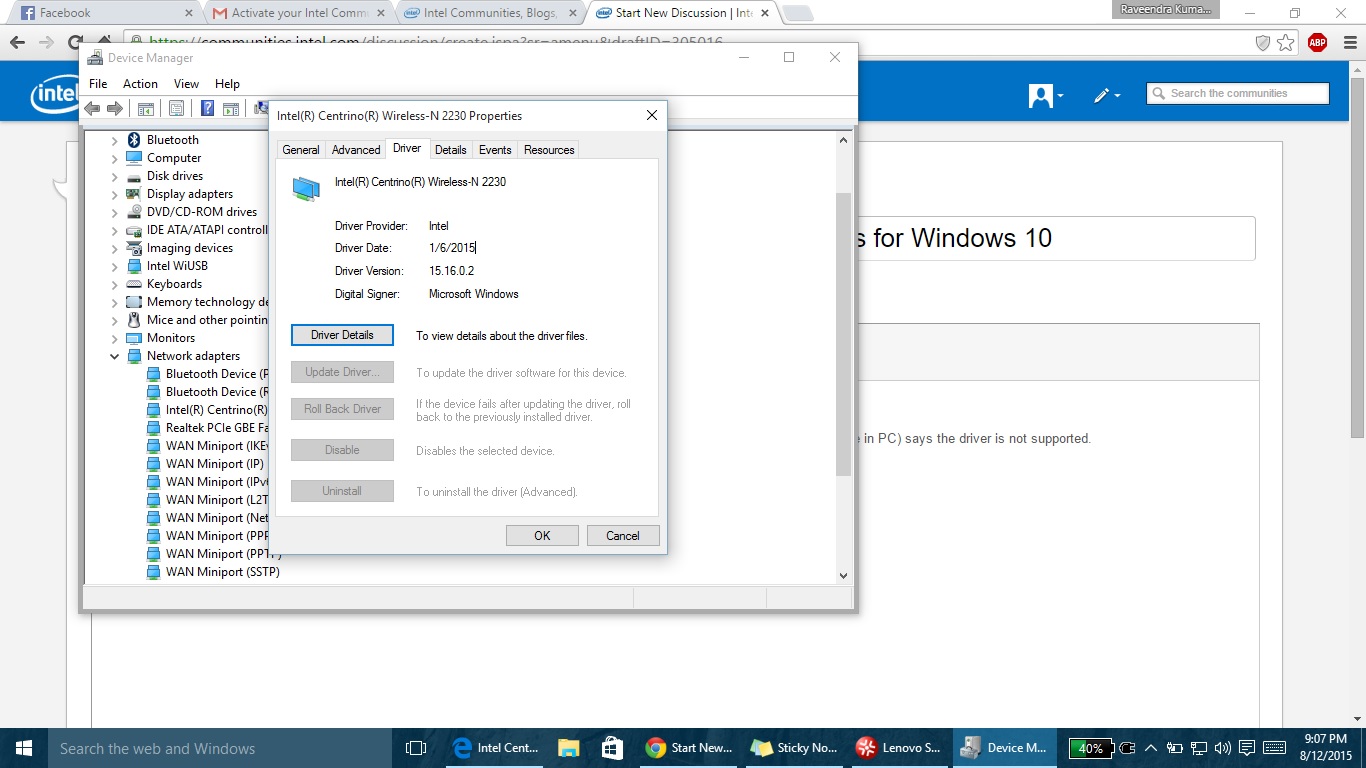The image size is (1366, 768).
Task: Click the Forward navigation arrow in Device Manager
Action: [115, 108]
